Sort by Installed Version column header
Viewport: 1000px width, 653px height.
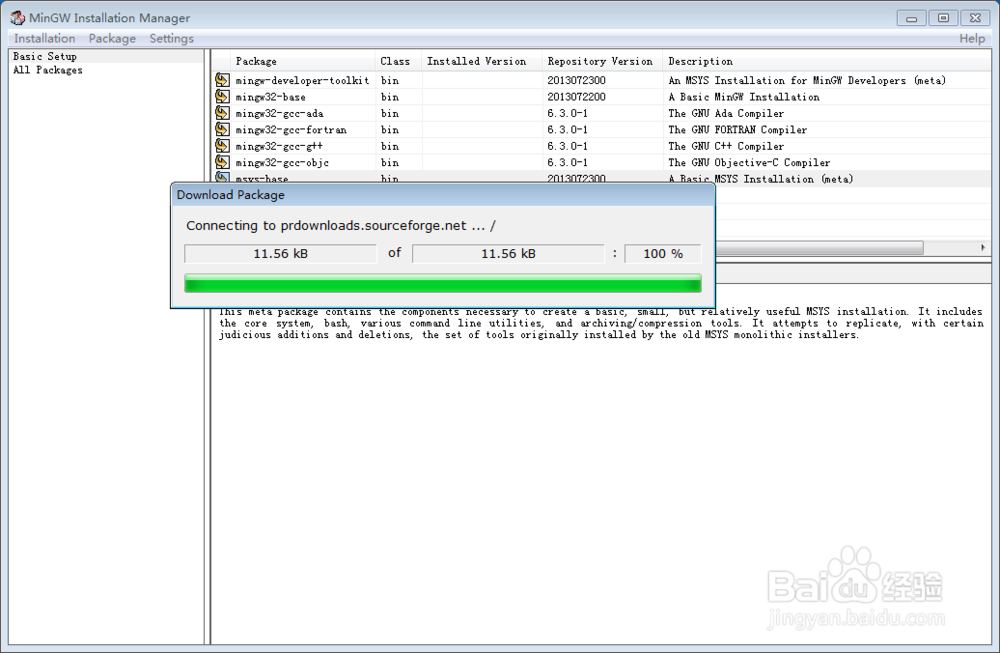(482, 61)
